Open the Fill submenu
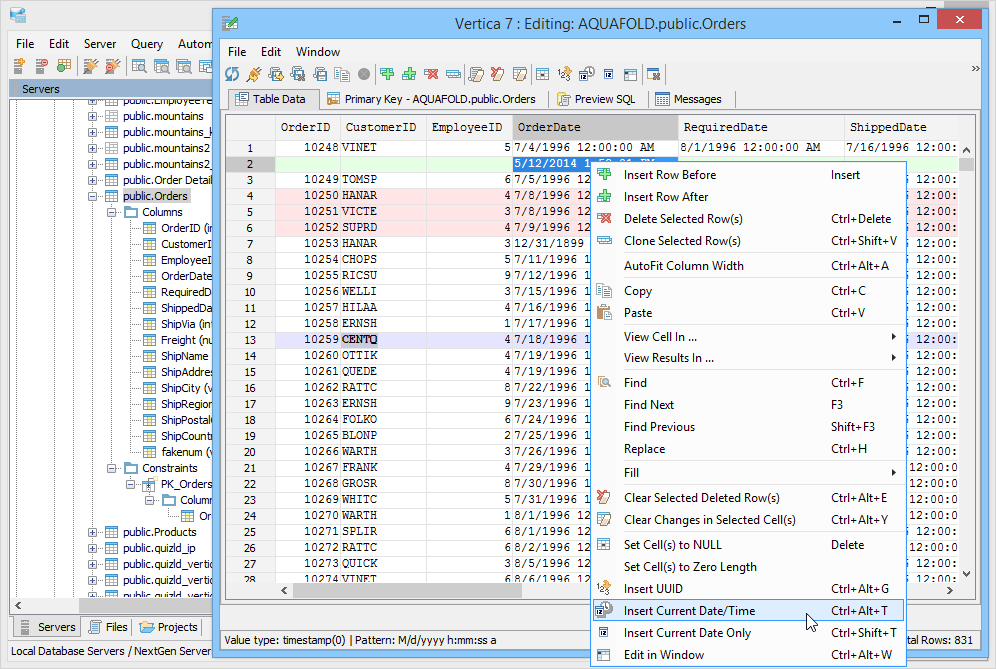996x669 pixels. click(x=748, y=473)
